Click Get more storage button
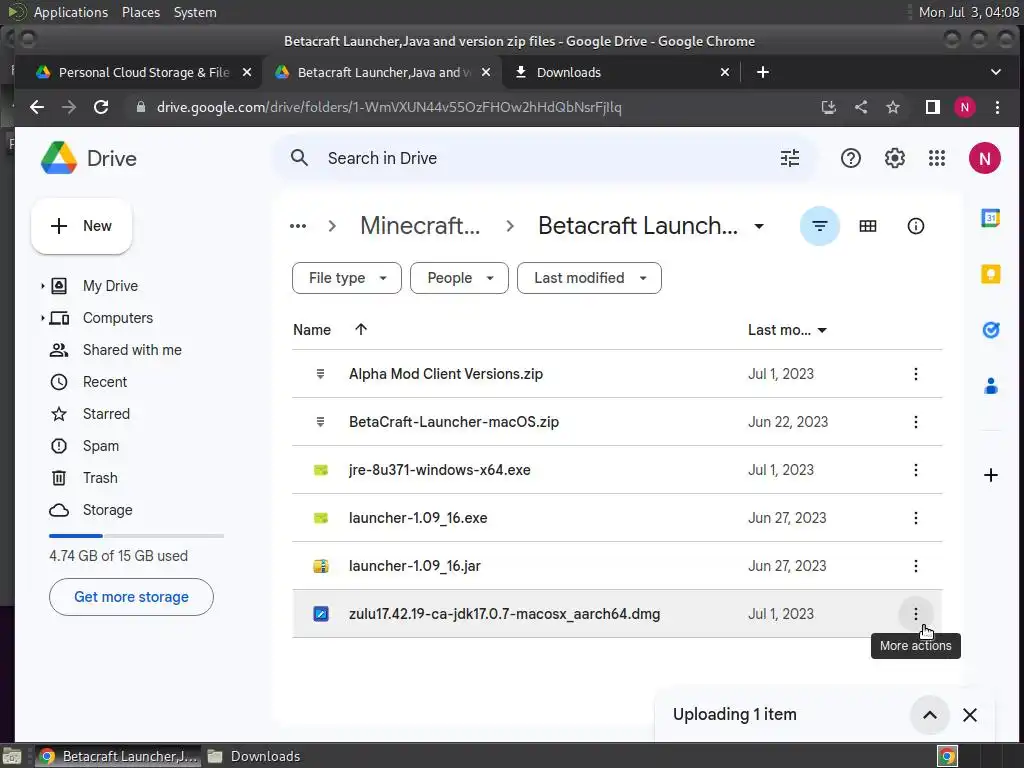The width and height of the screenshot is (1024, 768). [x=131, y=597]
